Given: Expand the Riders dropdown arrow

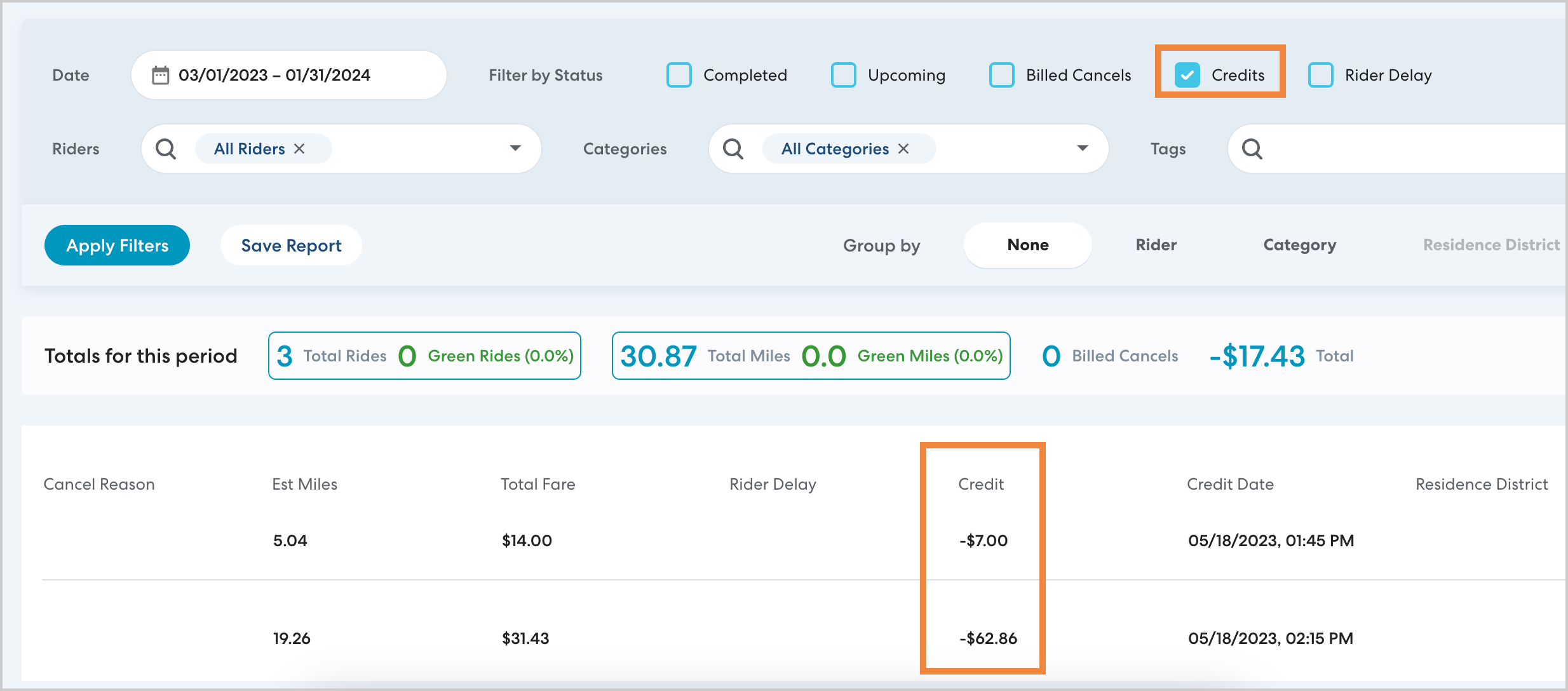Looking at the screenshot, I should 515,149.
